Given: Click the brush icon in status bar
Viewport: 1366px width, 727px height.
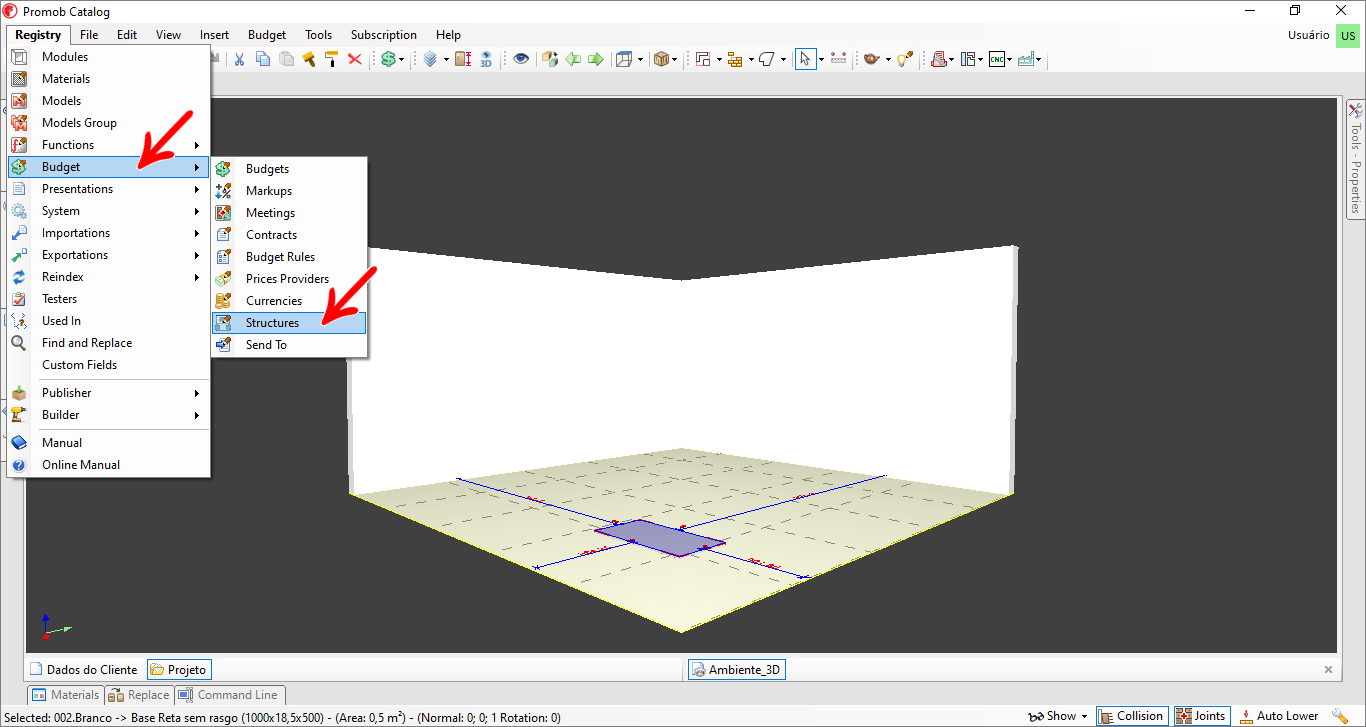Looking at the screenshot, I should pos(1339,716).
